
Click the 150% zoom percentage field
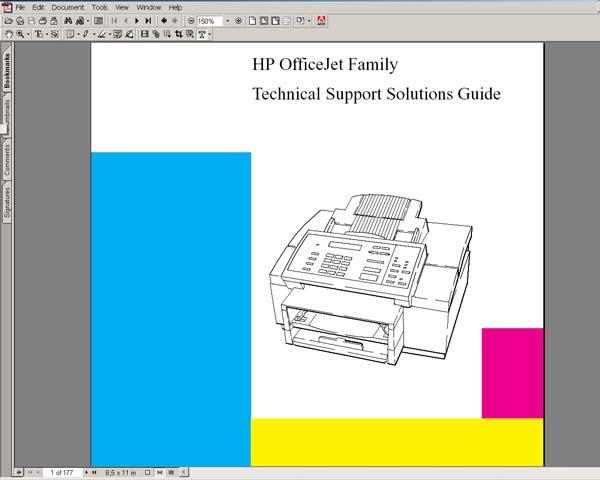coord(210,21)
